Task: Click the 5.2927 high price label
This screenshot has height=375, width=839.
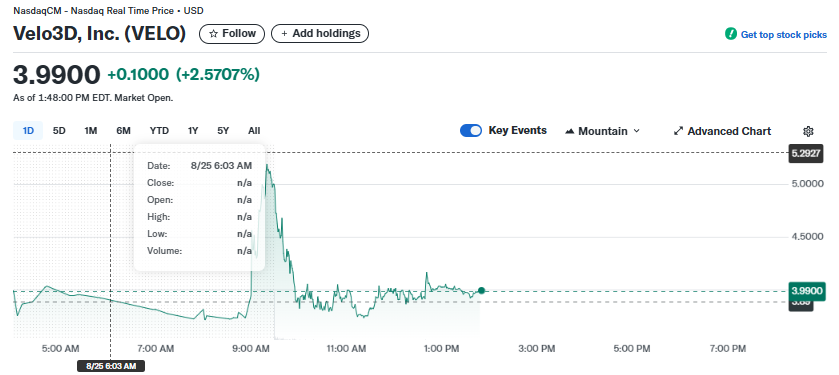Action: click(806, 154)
